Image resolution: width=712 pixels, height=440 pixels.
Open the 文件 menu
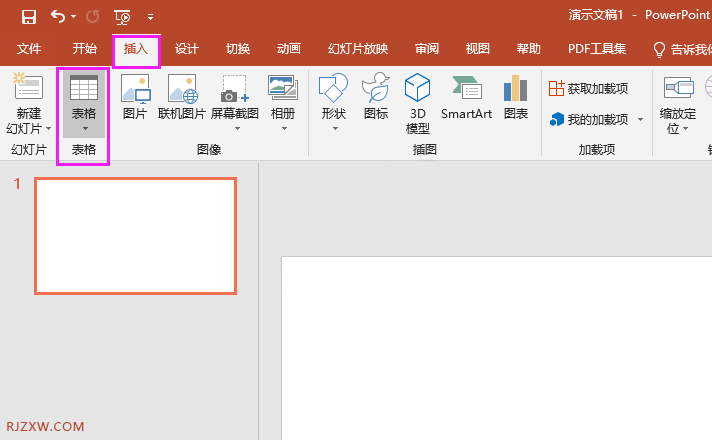(29, 49)
